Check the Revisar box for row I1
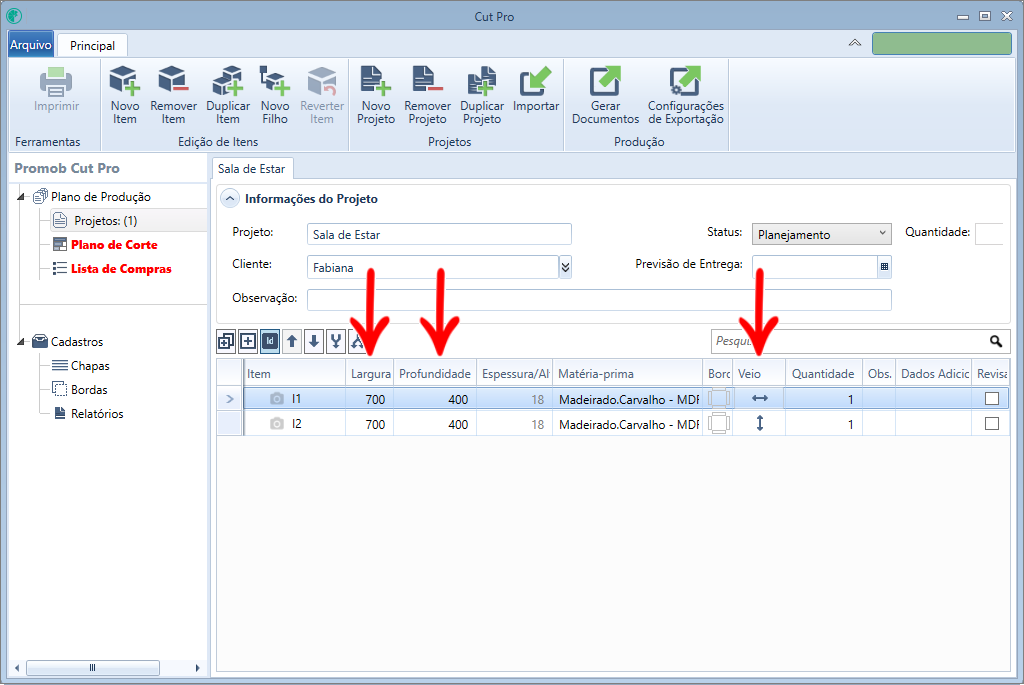 [991, 398]
